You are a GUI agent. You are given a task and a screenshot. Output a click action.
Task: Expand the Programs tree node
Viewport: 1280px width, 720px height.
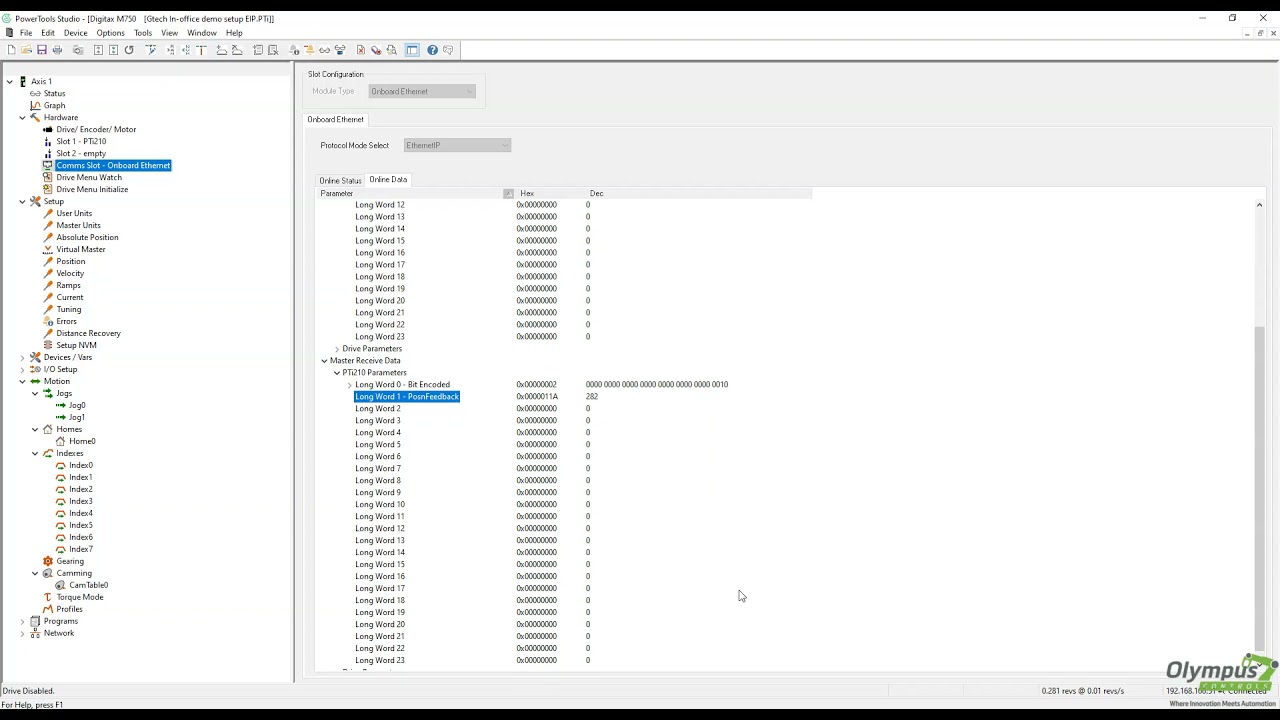coord(22,622)
